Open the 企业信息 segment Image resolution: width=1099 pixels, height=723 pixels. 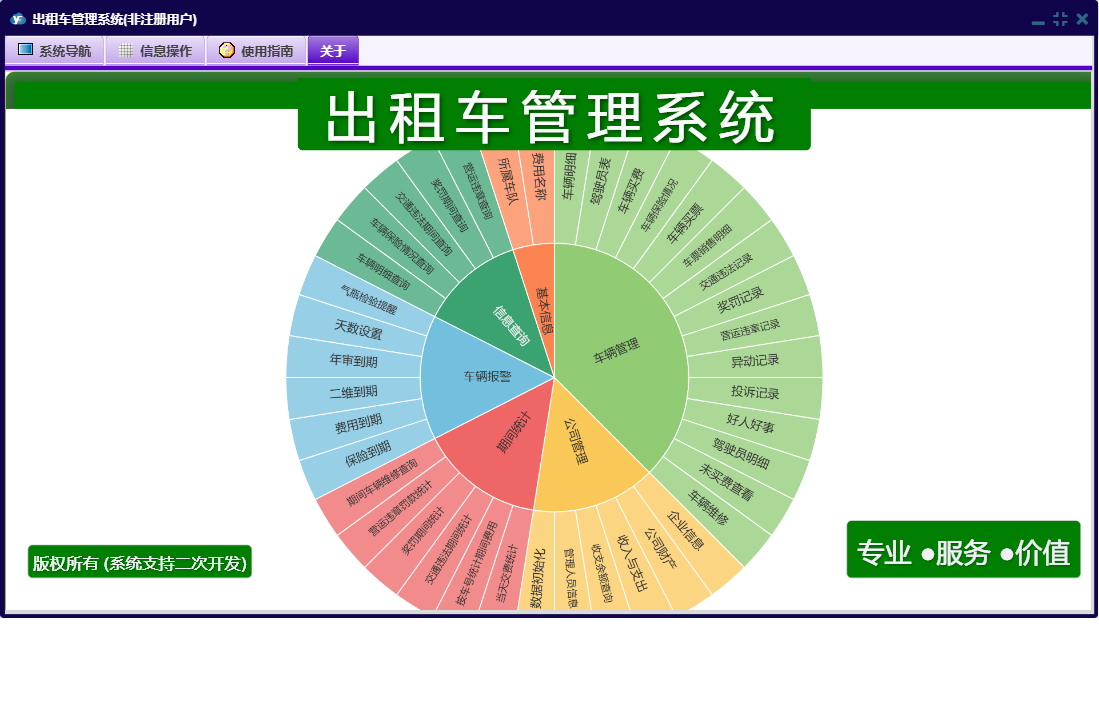(x=685, y=530)
